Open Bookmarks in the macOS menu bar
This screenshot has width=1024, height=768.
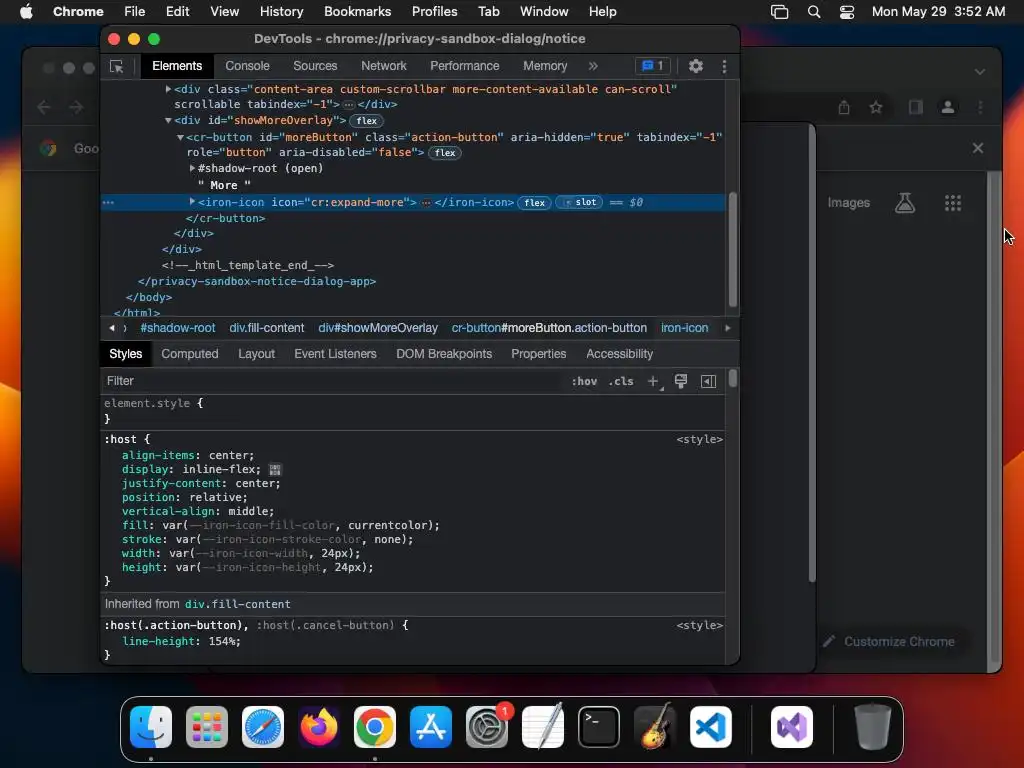click(357, 12)
